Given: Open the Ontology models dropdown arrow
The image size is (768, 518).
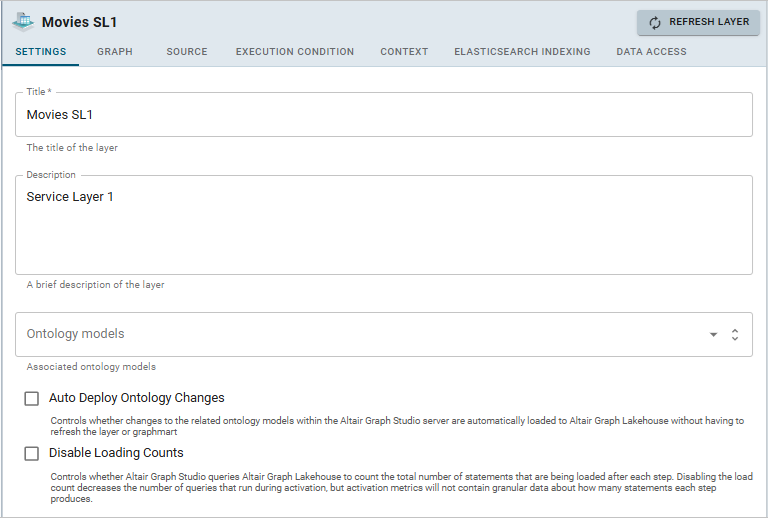Looking at the screenshot, I should pyautogui.click(x=713, y=335).
